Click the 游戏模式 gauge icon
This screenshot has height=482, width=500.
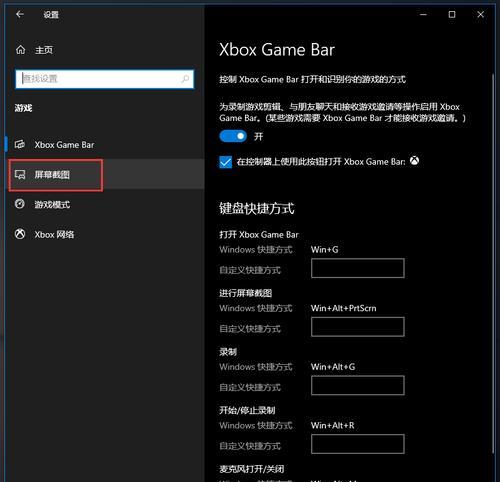coord(20,204)
